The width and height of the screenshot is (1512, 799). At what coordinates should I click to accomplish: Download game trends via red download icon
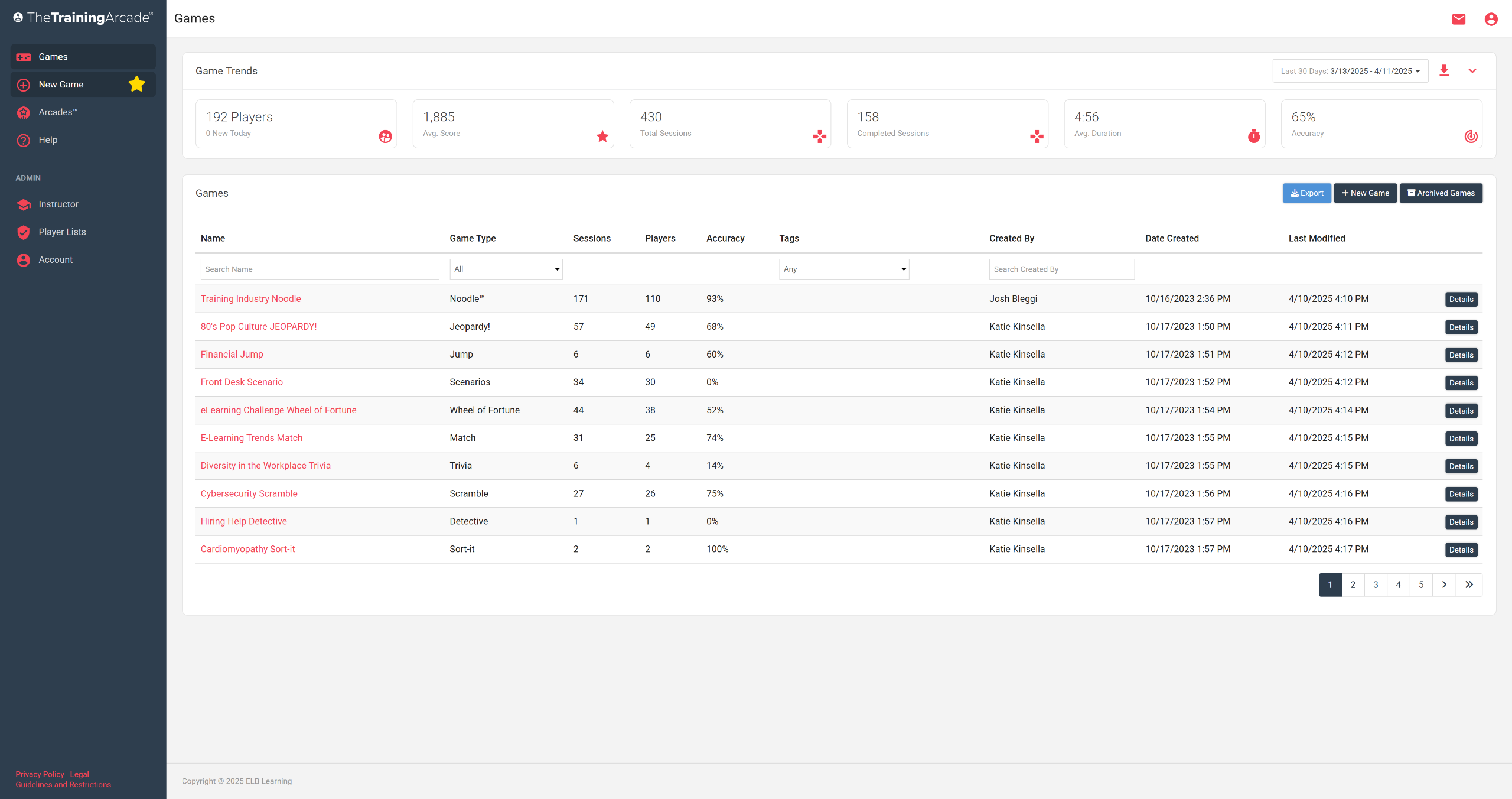point(1444,71)
